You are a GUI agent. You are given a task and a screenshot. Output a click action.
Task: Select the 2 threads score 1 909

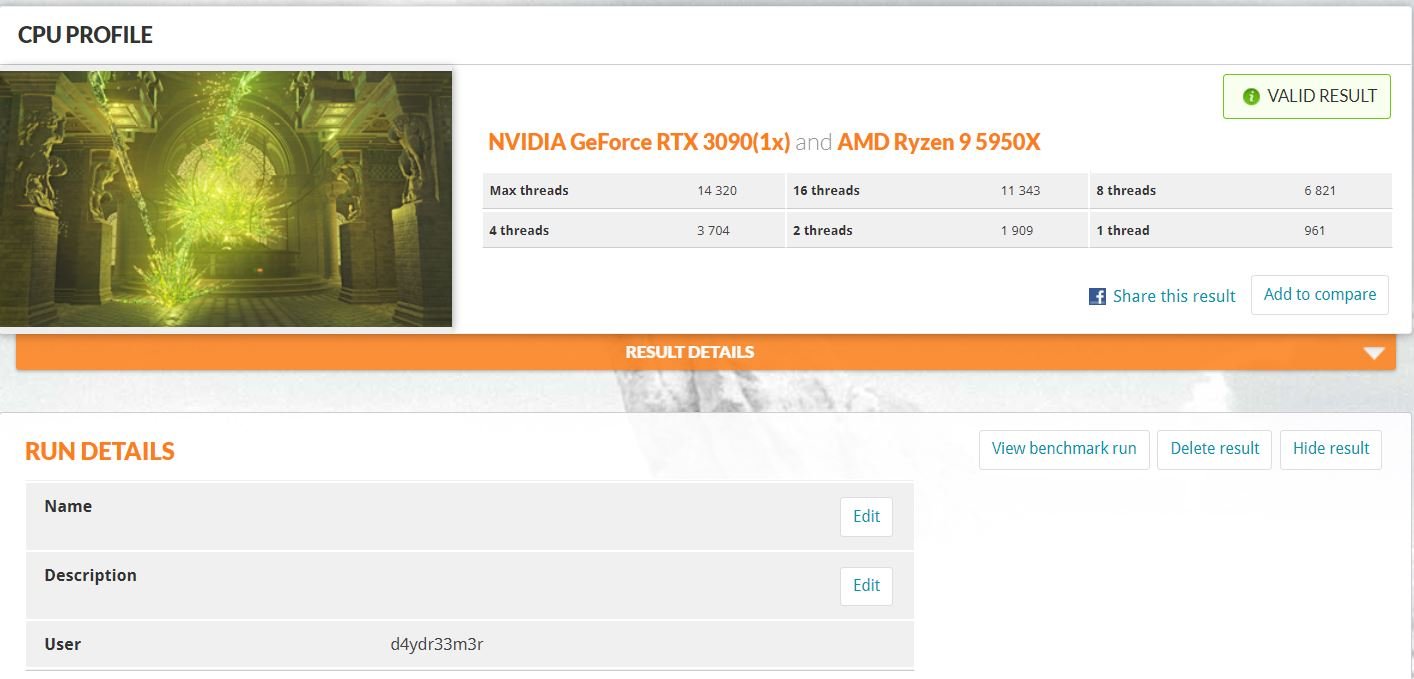[x=1016, y=231]
